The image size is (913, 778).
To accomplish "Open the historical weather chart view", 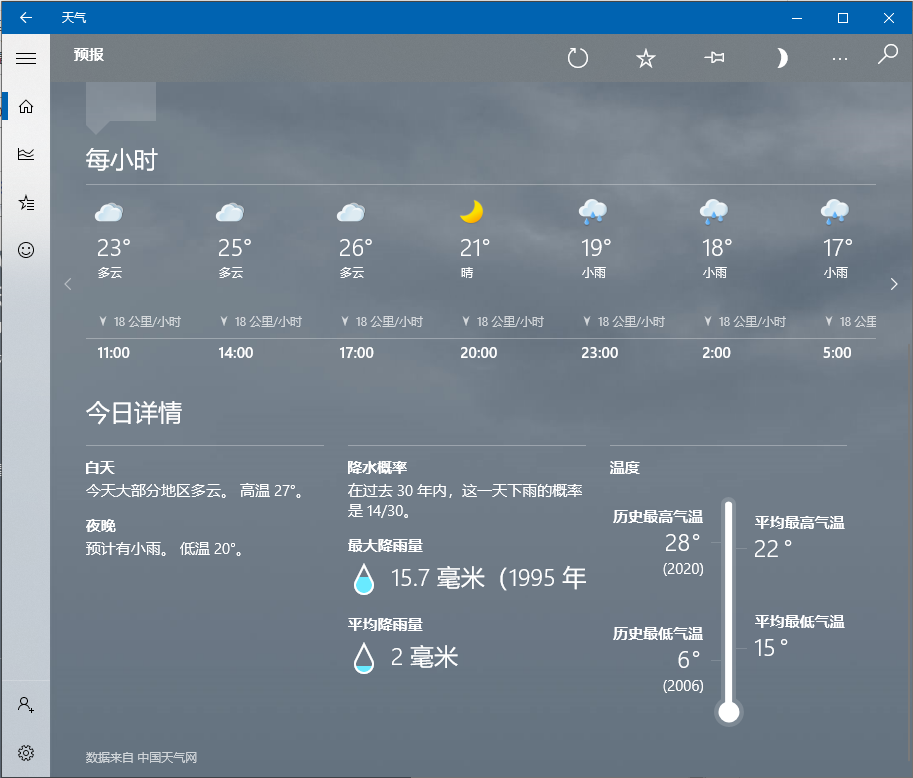I will tap(25, 154).
